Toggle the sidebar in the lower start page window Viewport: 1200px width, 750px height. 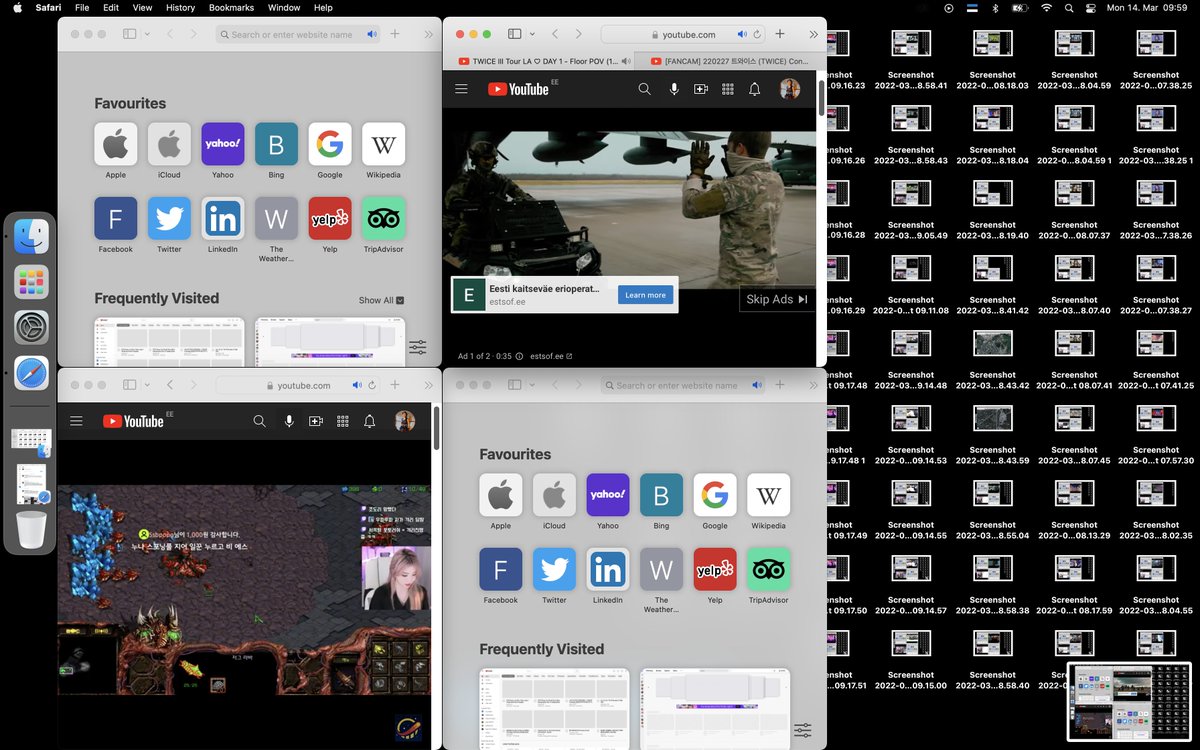(x=514, y=385)
